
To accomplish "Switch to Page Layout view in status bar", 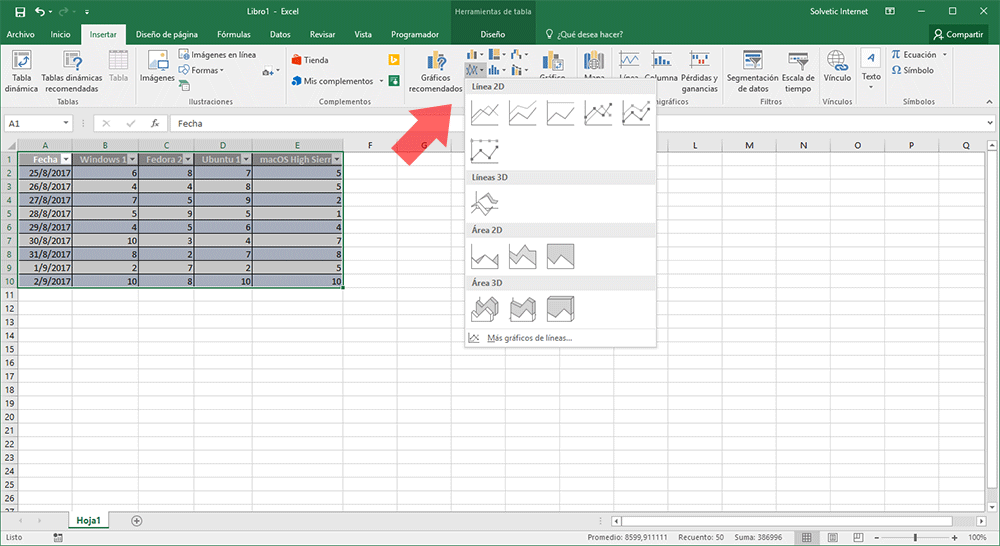I will click(832, 538).
